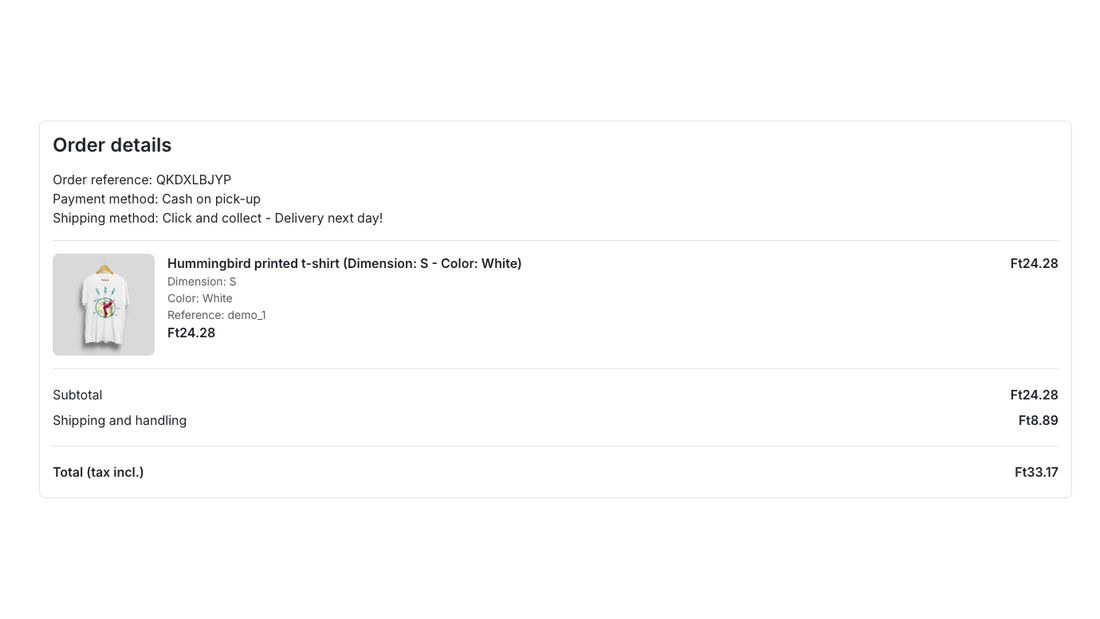Click the Hummingbird t-shirt product thumbnail
Screen dimensions: 1100x619
(x=103, y=305)
